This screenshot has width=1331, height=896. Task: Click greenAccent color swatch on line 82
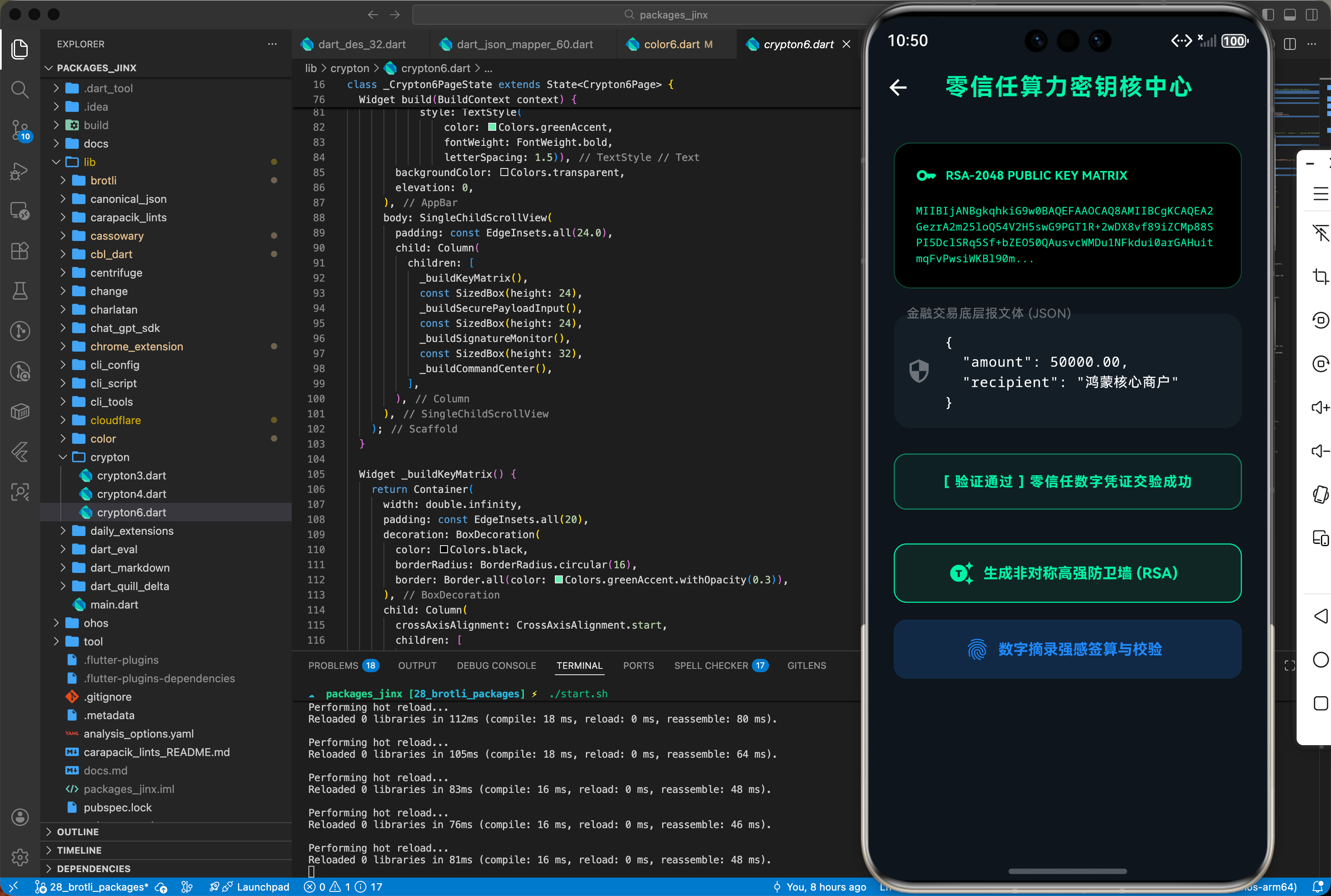point(492,127)
